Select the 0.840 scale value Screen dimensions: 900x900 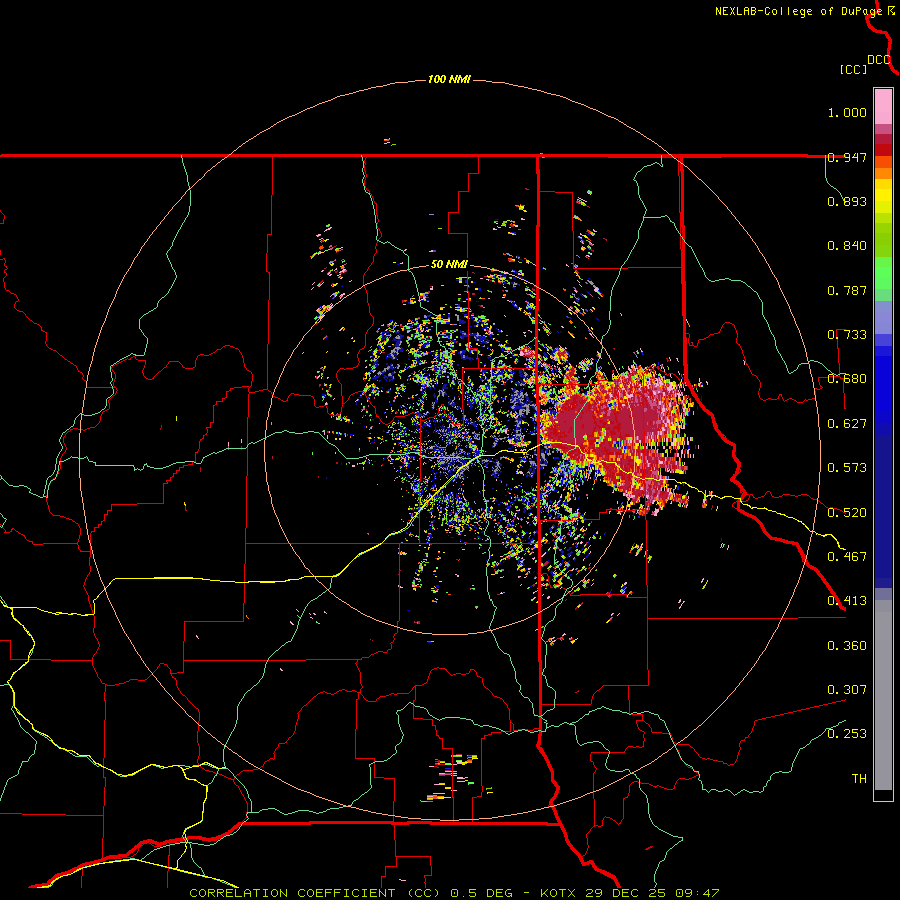click(x=847, y=246)
